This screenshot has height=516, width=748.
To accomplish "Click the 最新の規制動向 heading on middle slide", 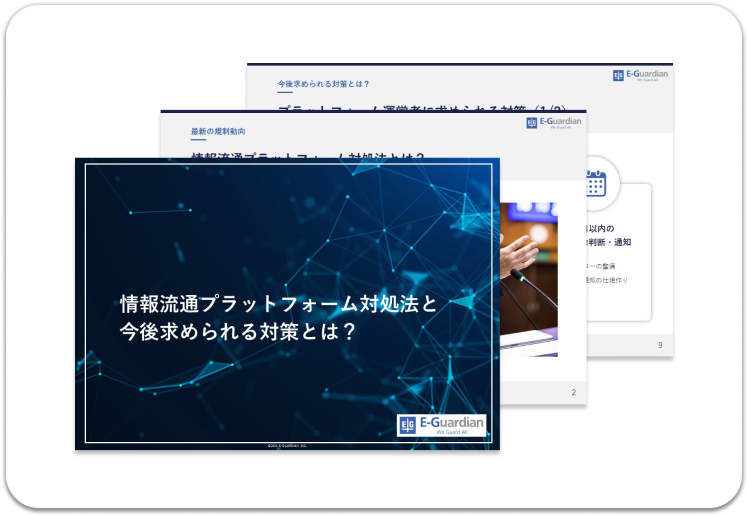I will [x=218, y=131].
